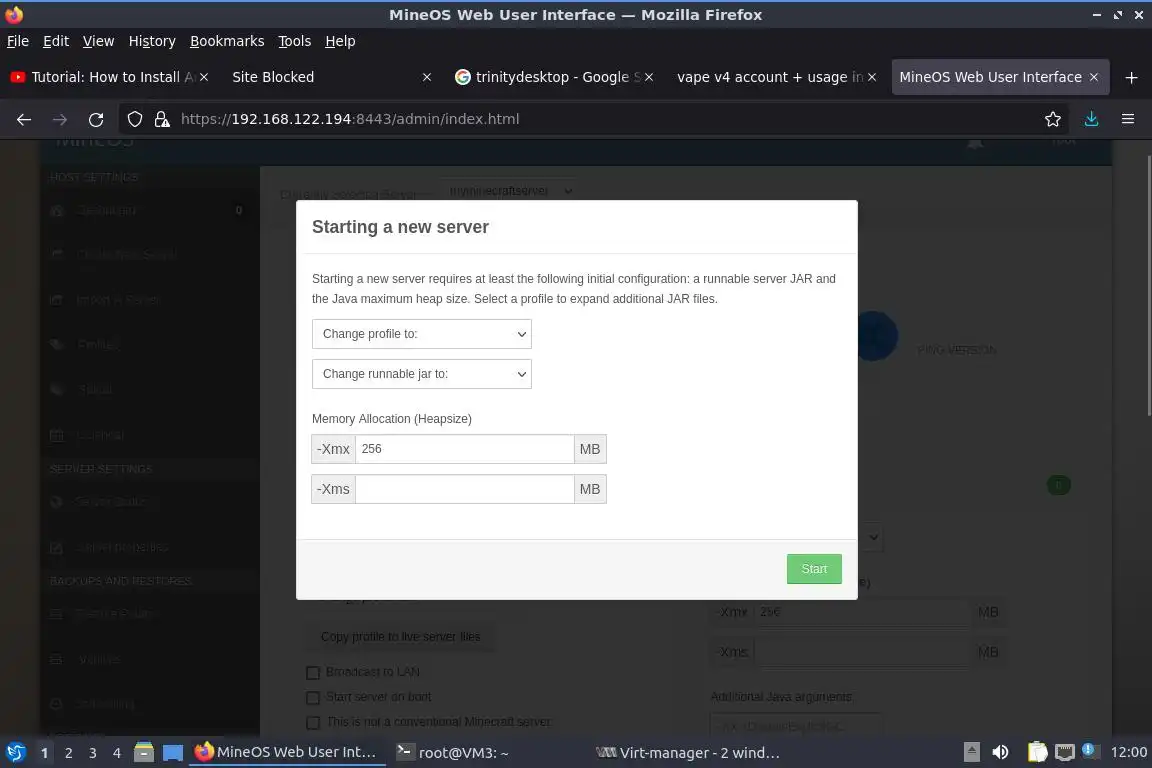Open a new tab with plus button

point(1131,77)
